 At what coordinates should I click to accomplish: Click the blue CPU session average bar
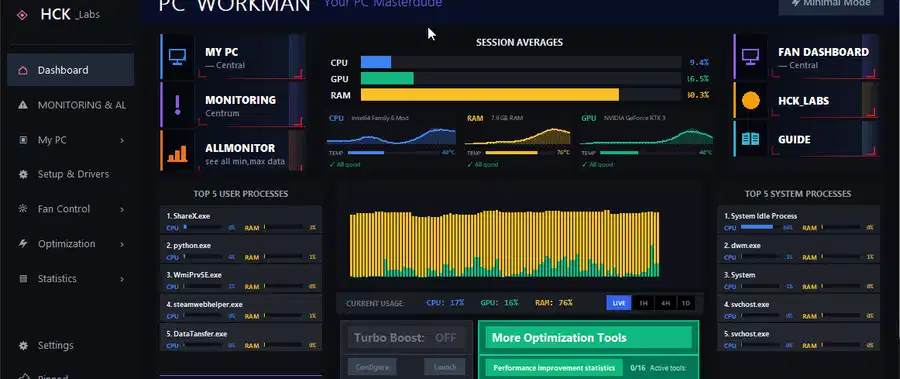click(x=376, y=62)
